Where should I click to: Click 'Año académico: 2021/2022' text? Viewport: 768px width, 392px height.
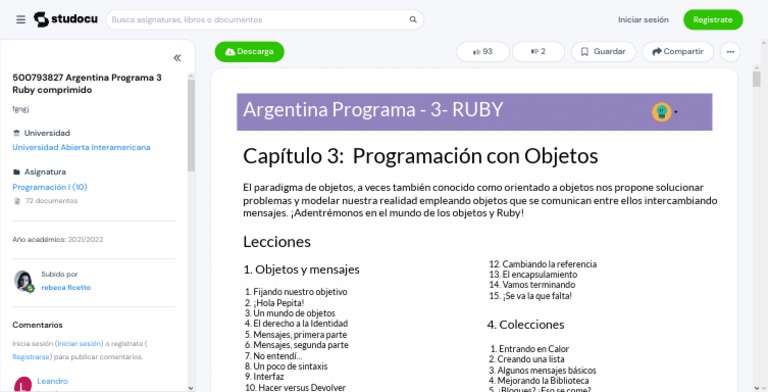58,240
